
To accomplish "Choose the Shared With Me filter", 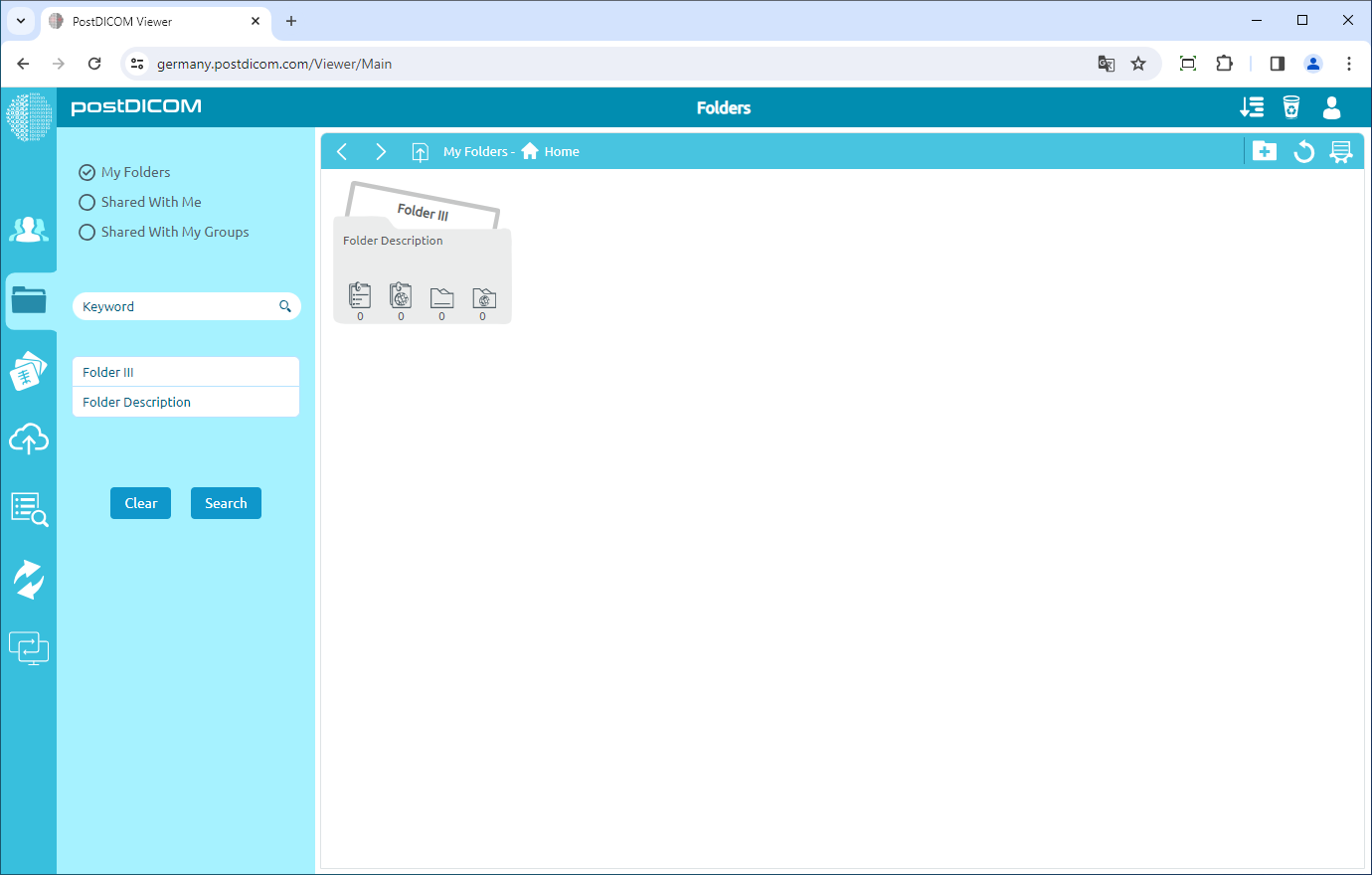I will [x=86, y=202].
